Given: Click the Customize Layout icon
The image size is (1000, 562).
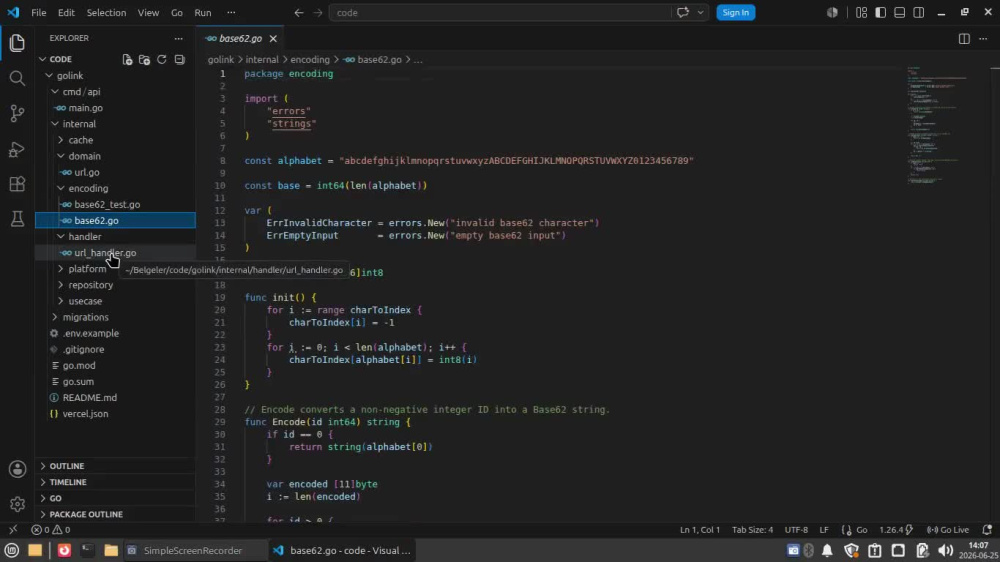Looking at the screenshot, I should click(862, 13).
